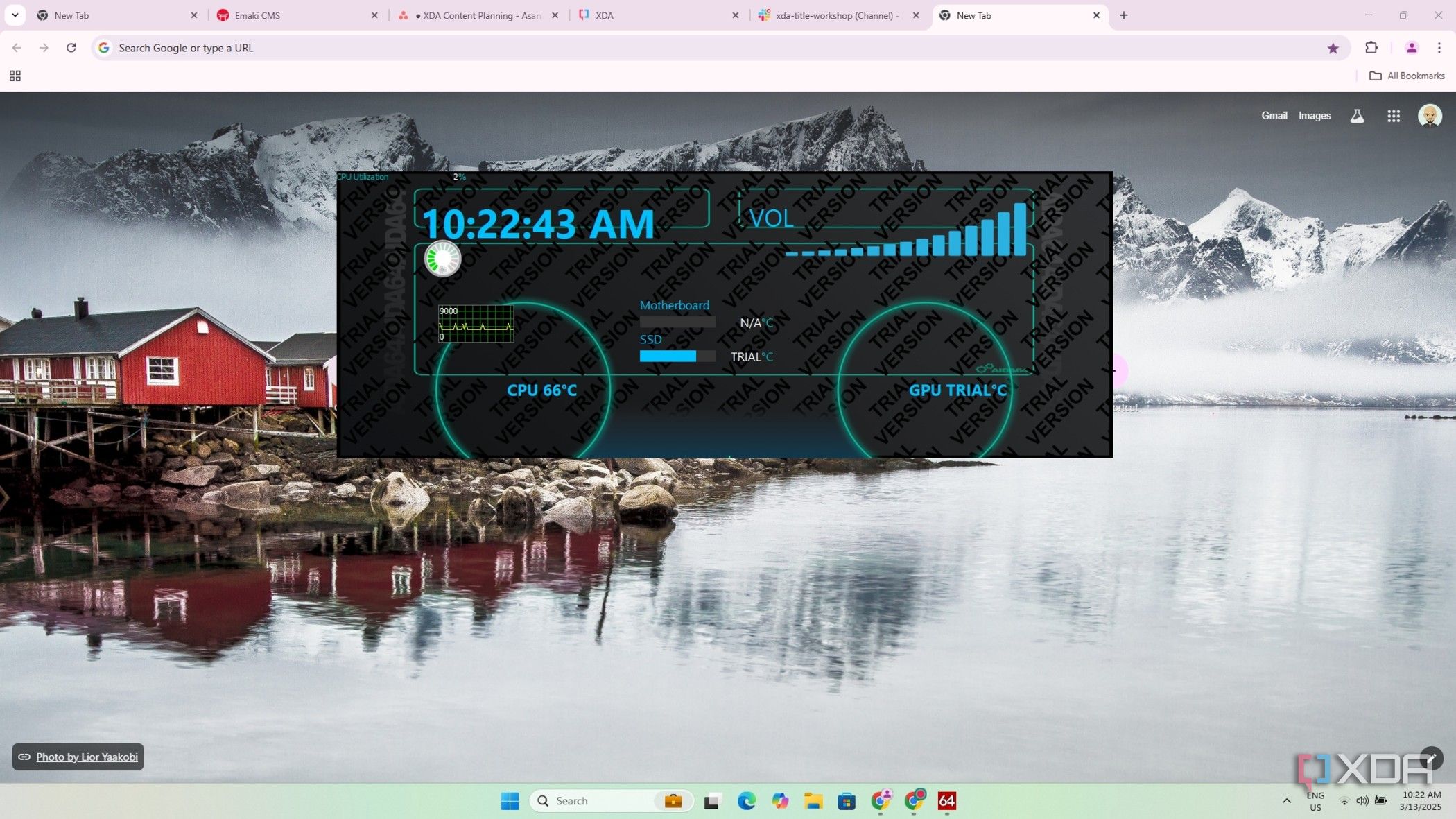Switch to the XDA Content Planning tab
The height and width of the screenshot is (819, 1456).
(478, 15)
